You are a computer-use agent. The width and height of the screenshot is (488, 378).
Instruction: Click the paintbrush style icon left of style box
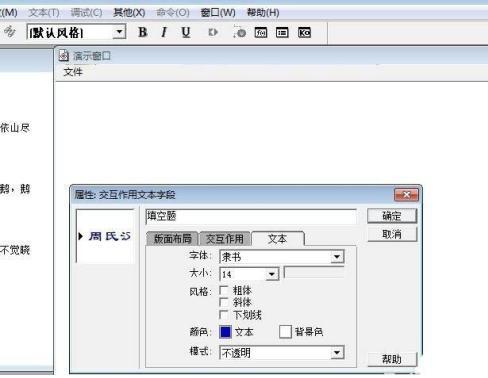click(x=10, y=32)
